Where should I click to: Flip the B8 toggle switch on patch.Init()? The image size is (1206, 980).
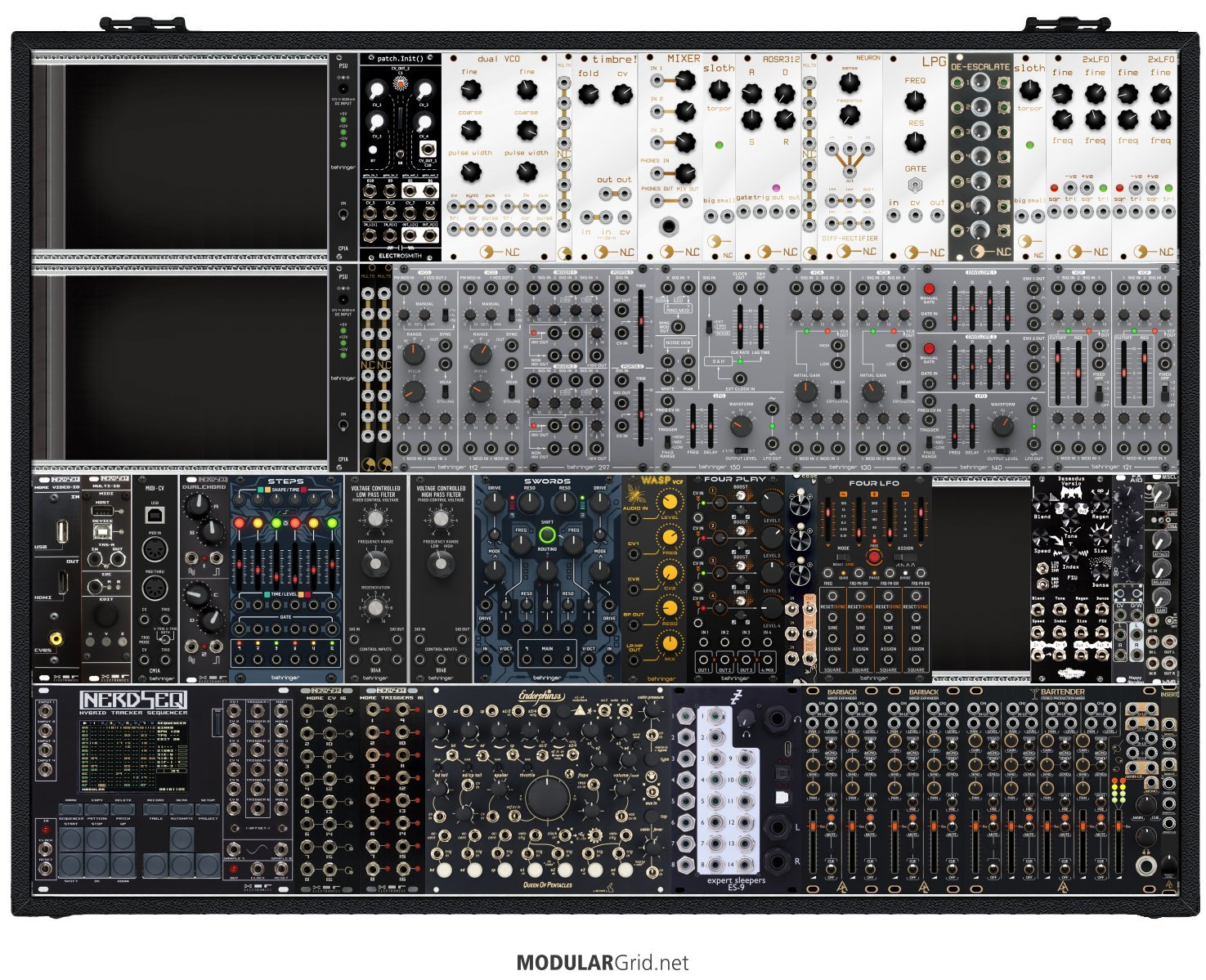[x=400, y=152]
